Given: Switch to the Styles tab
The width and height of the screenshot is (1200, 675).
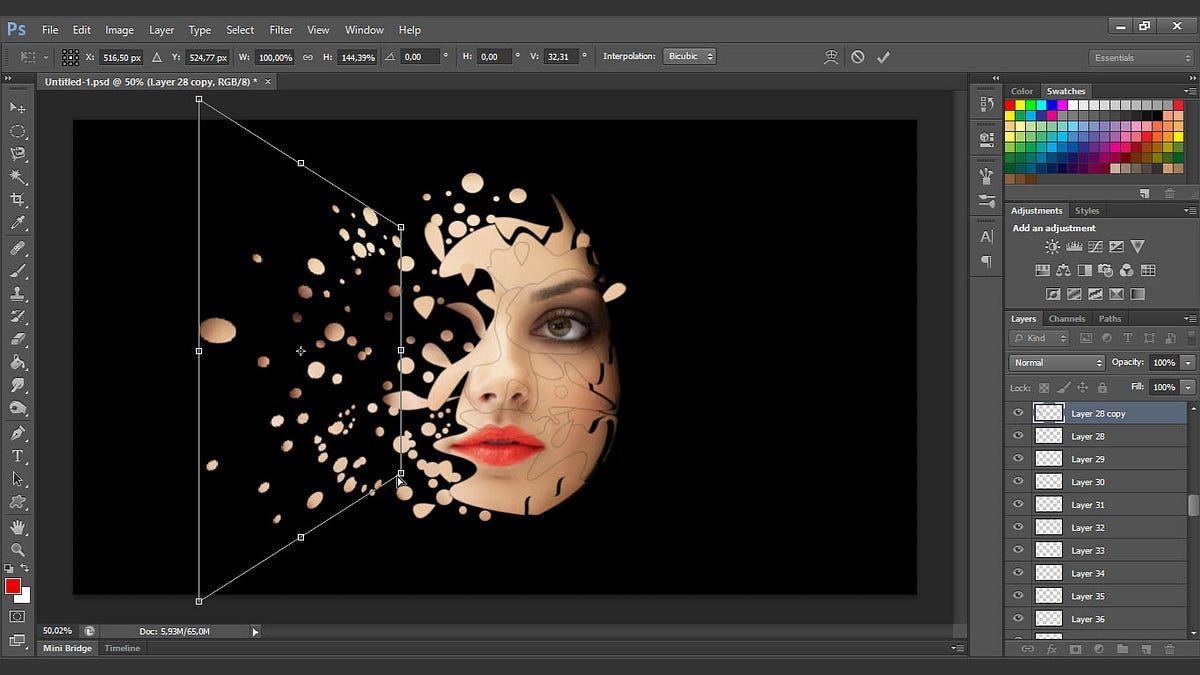Looking at the screenshot, I should pos(1087,211).
